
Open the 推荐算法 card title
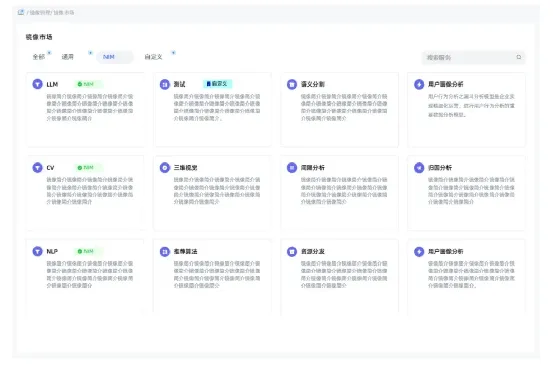click(185, 251)
